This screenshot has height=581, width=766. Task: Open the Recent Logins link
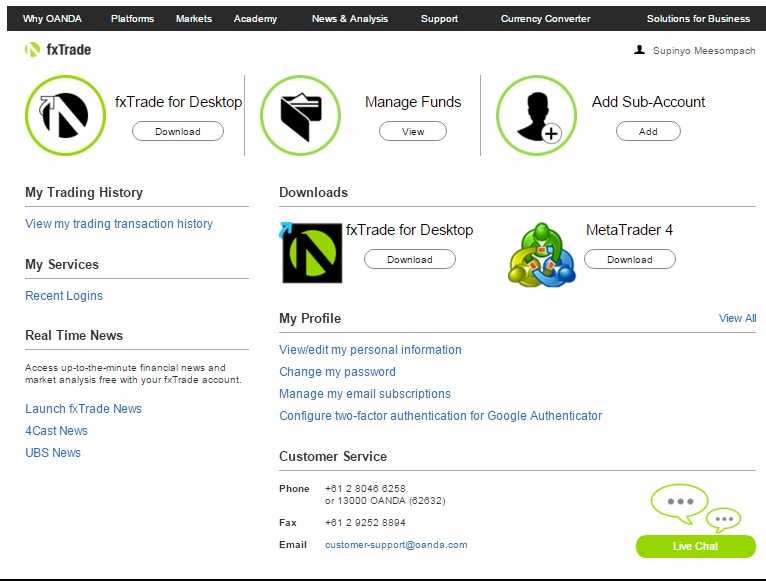point(64,296)
